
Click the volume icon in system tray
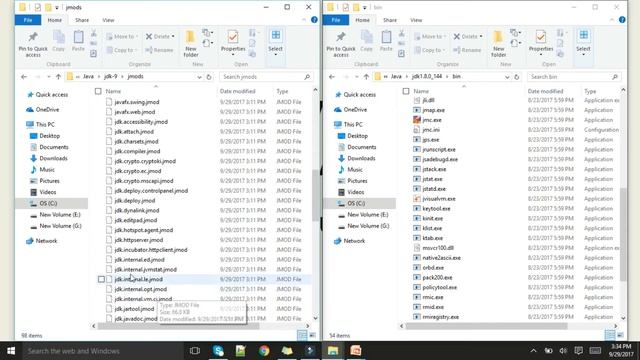click(563, 351)
